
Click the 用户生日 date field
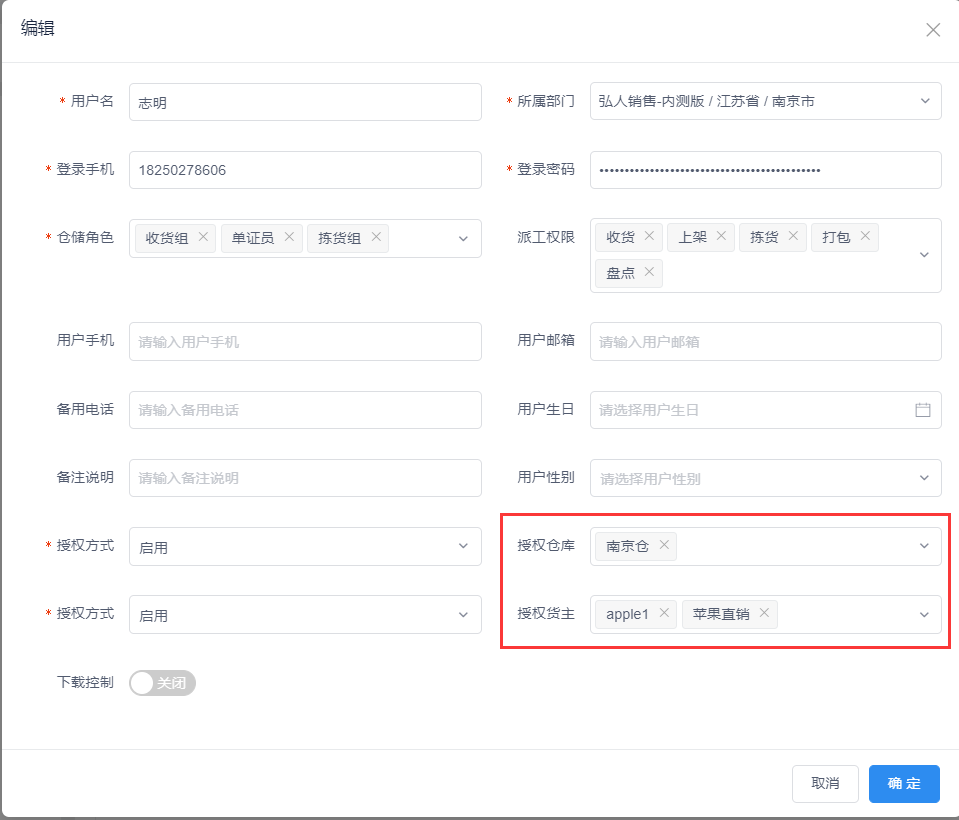point(765,410)
